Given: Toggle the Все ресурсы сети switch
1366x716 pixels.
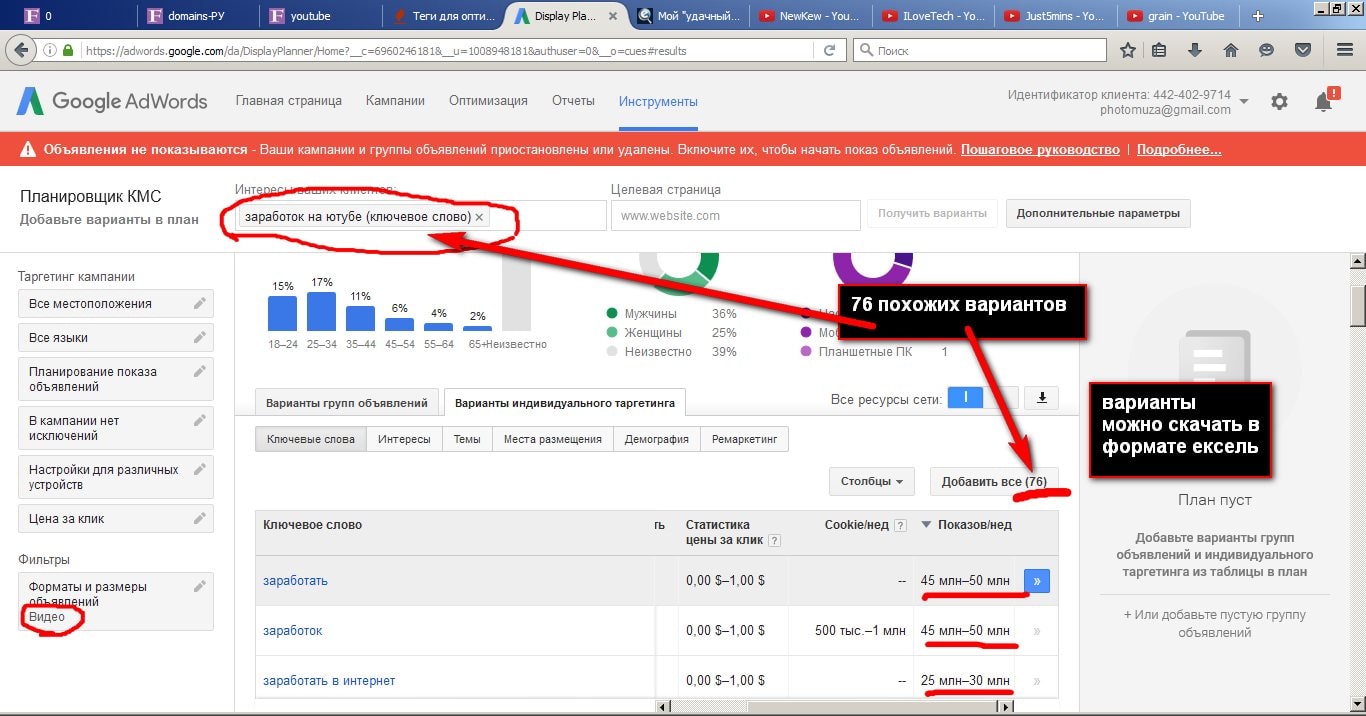Looking at the screenshot, I should point(982,398).
